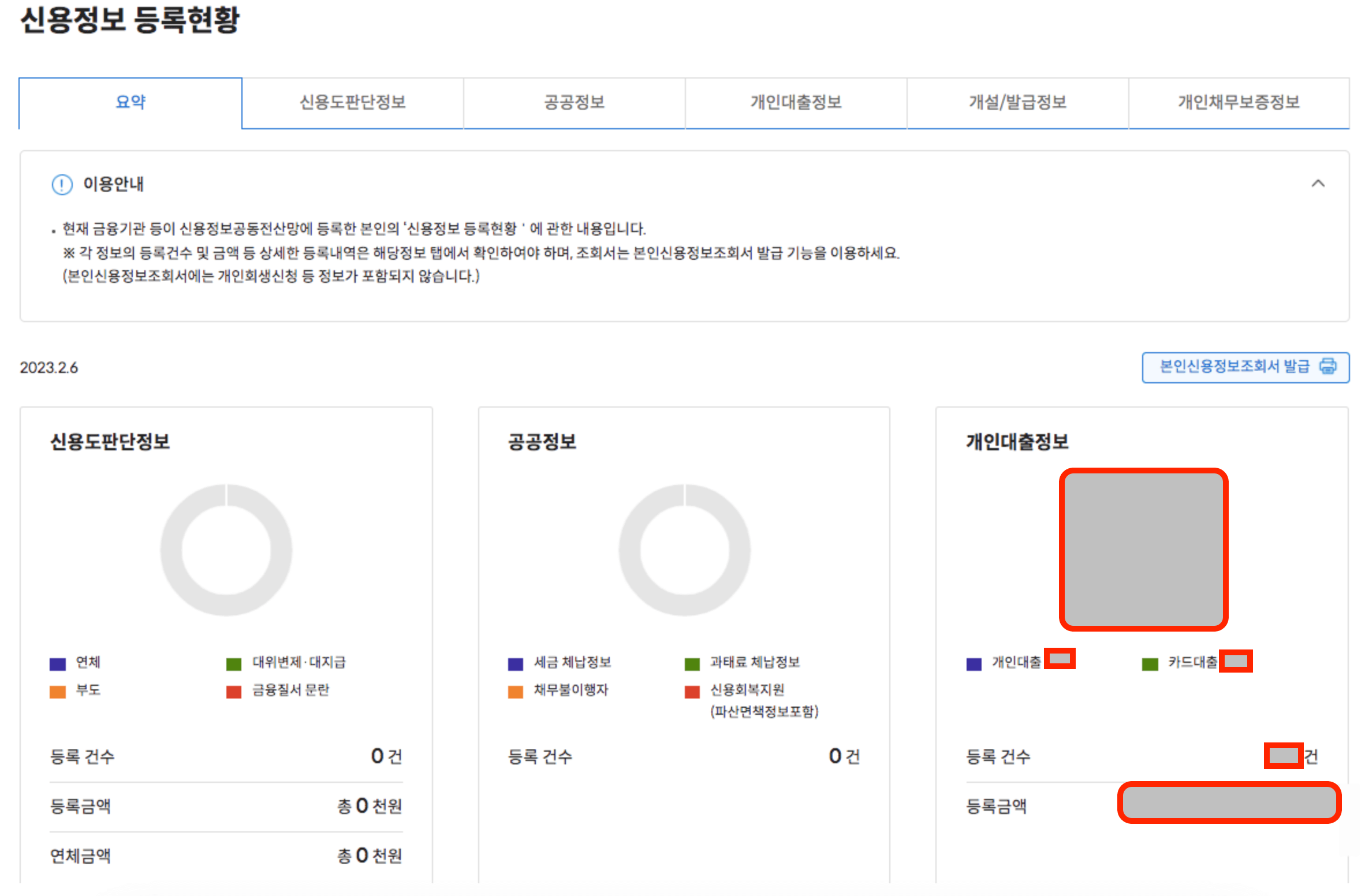Image resolution: width=1365 pixels, height=896 pixels.
Task: Collapse the 이용안내 notice section
Action: coord(1319,184)
